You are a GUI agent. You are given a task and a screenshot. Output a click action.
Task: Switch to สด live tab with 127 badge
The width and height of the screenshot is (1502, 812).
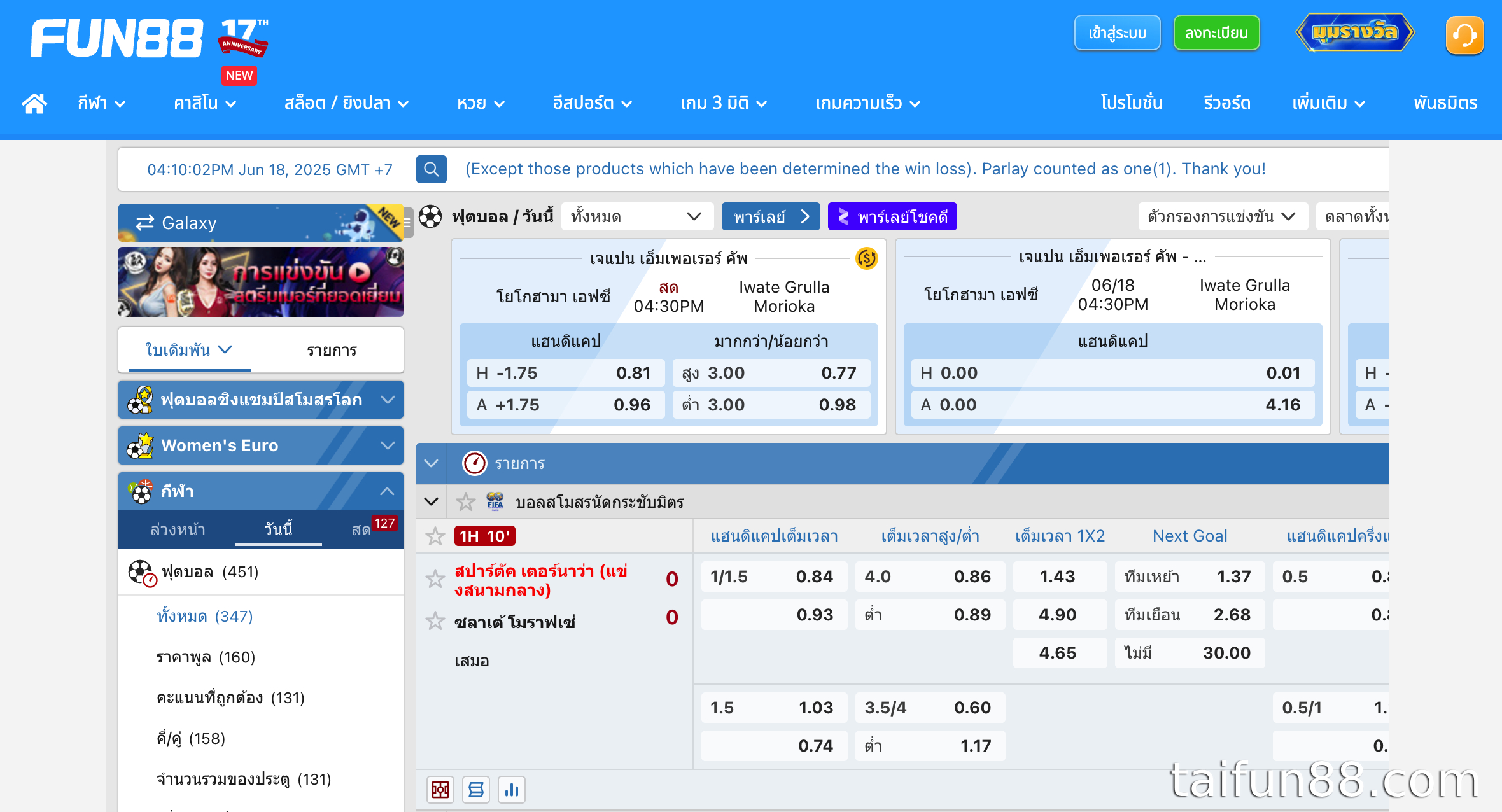tap(363, 529)
